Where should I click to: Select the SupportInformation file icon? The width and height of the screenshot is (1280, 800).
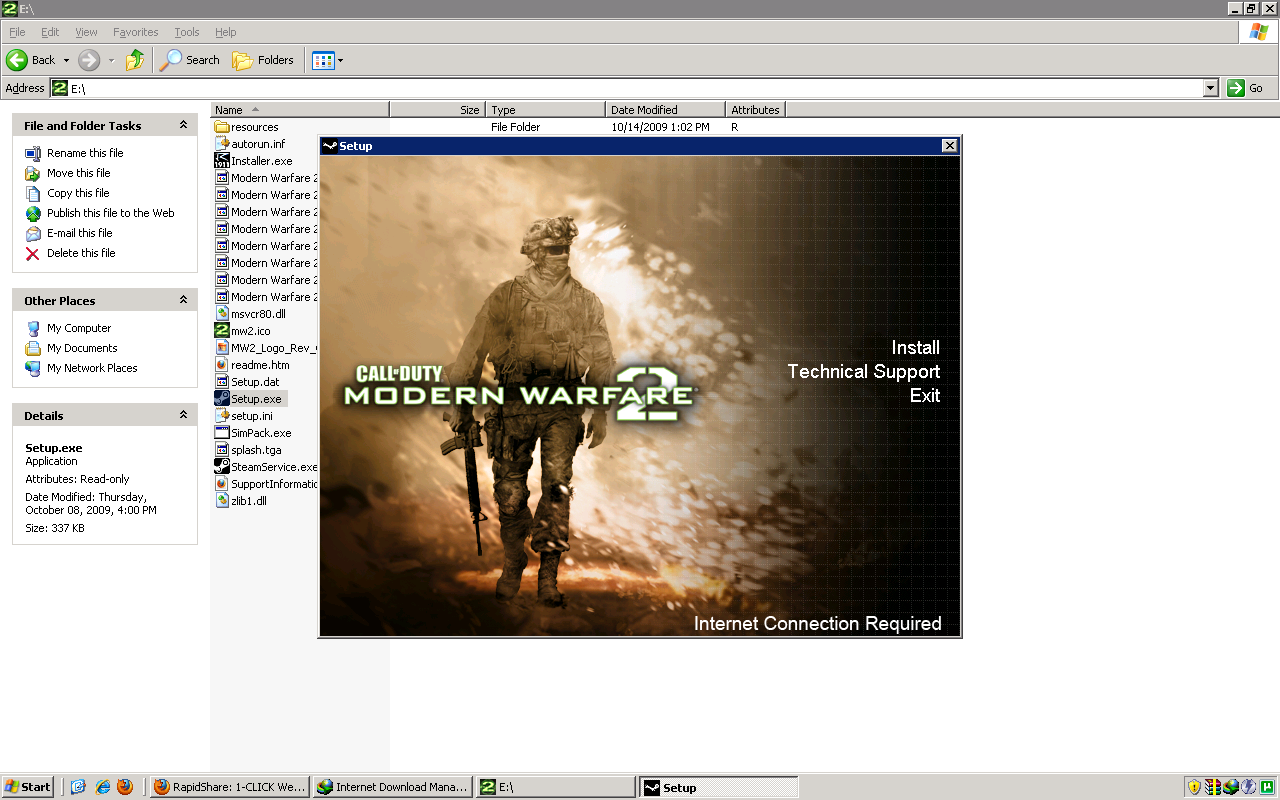pos(222,484)
